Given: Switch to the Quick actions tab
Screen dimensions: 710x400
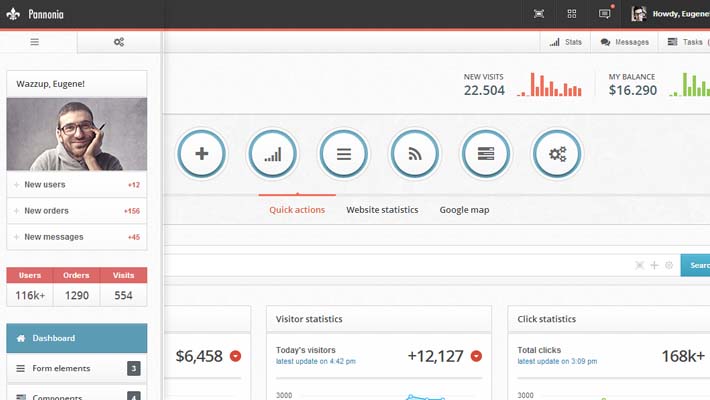Looking at the screenshot, I should (x=297, y=210).
